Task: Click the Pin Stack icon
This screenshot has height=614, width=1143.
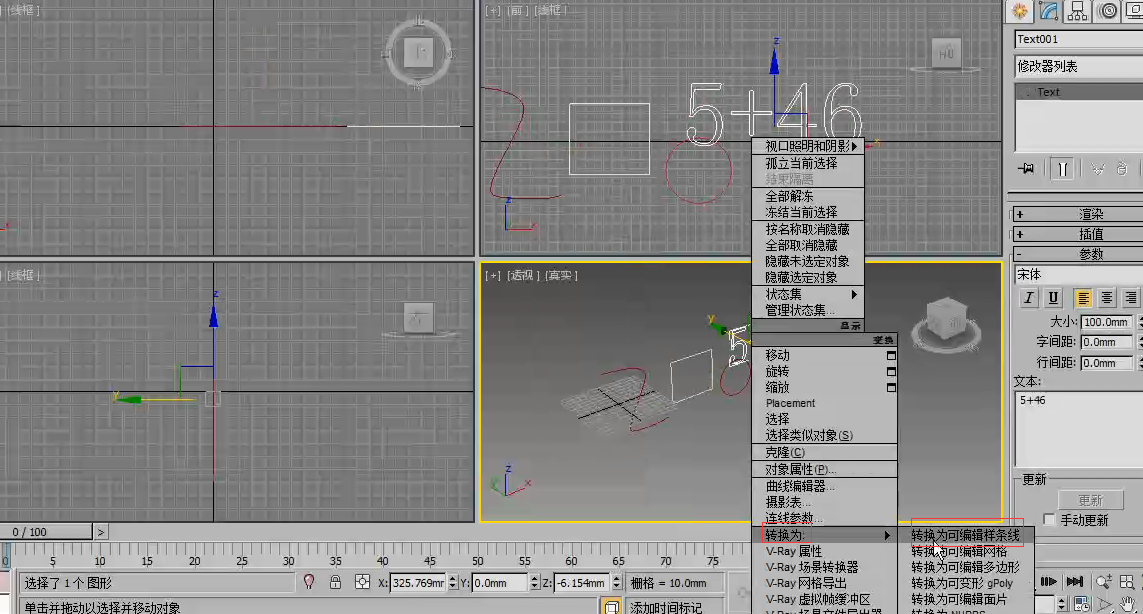Action: coord(1026,168)
